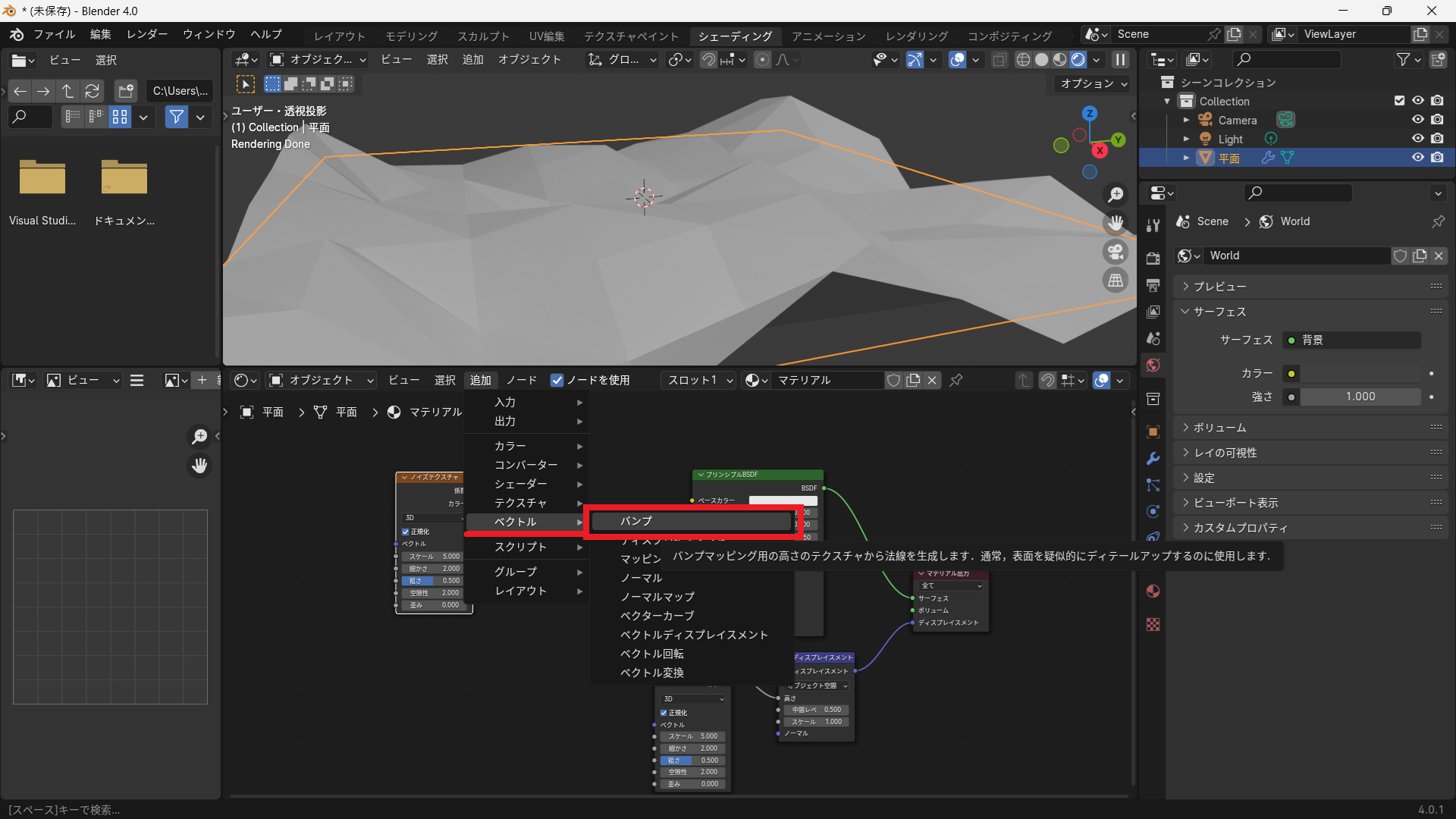This screenshot has width=1456, height=819.
Task: Expand the Light item in outliner
Action: pyautogui.click(x=1186, y=139)
